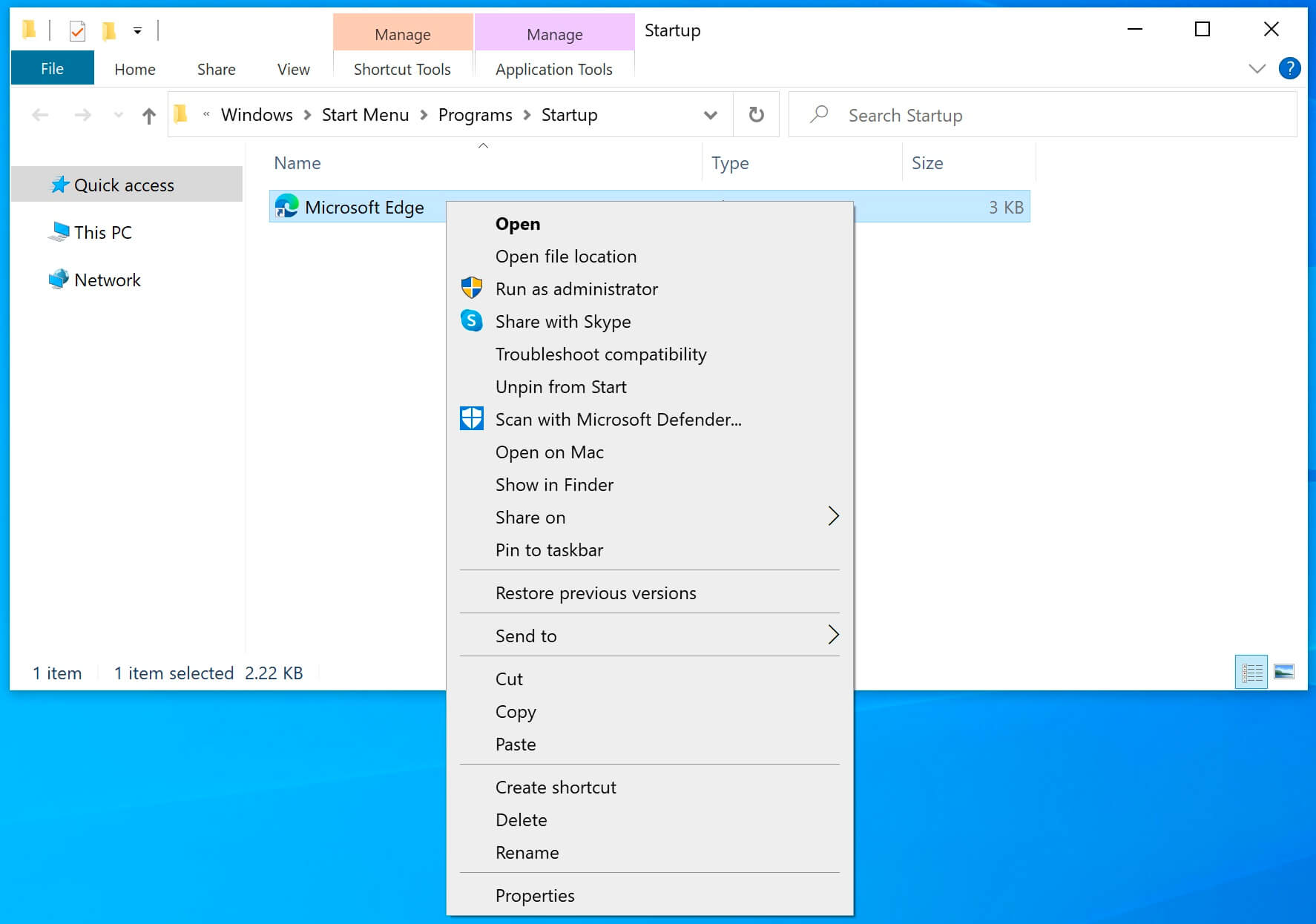This screenshot has height=924, width=1316.
Task: Open the File tab
Action: coord(52,68)
